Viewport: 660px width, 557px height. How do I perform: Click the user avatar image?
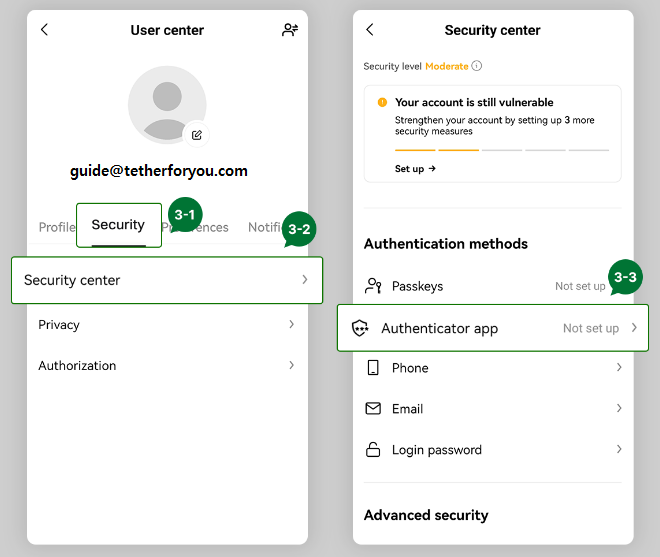[166, 105]
